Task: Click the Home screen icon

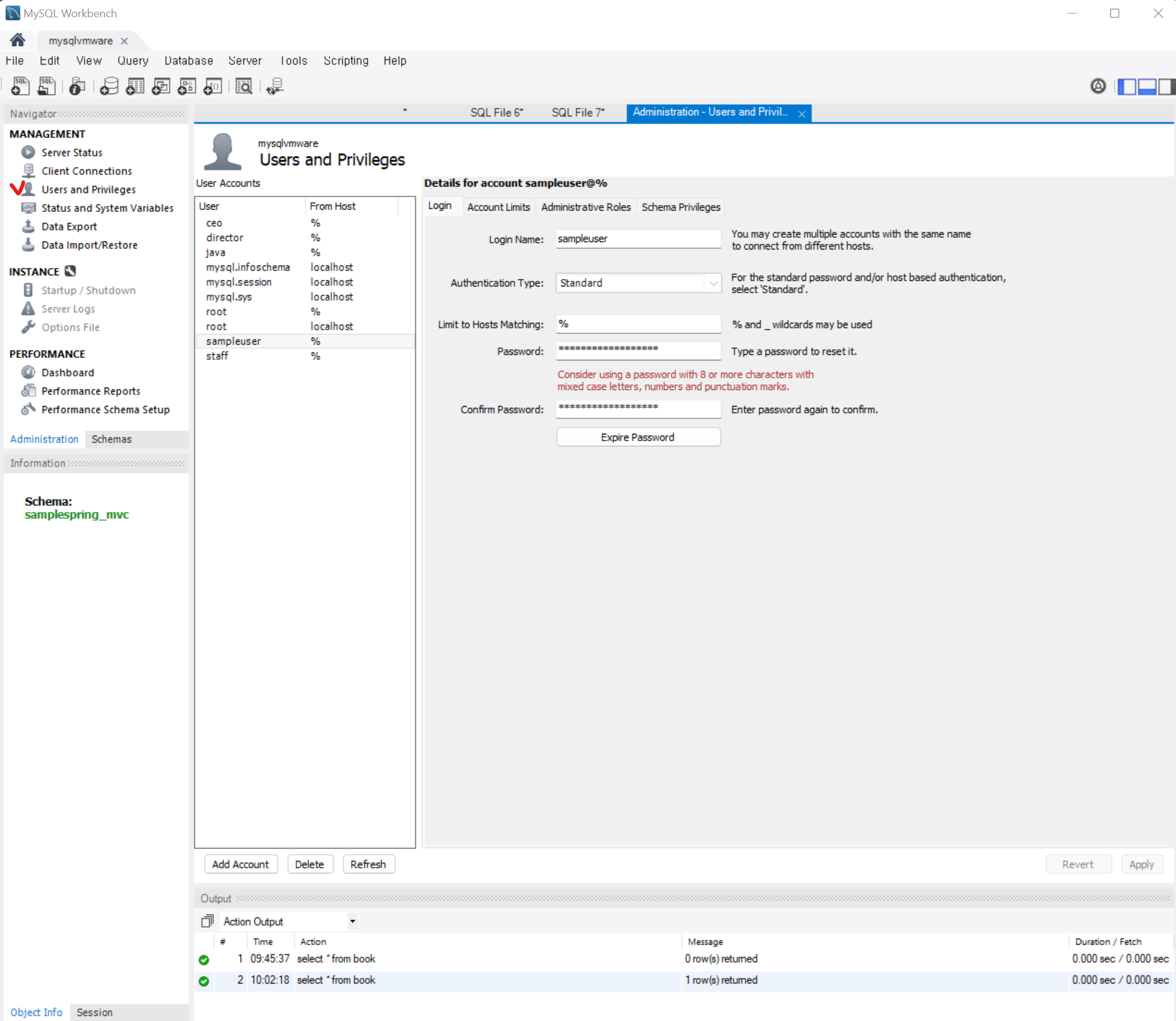Action: (x=17, y=40)
